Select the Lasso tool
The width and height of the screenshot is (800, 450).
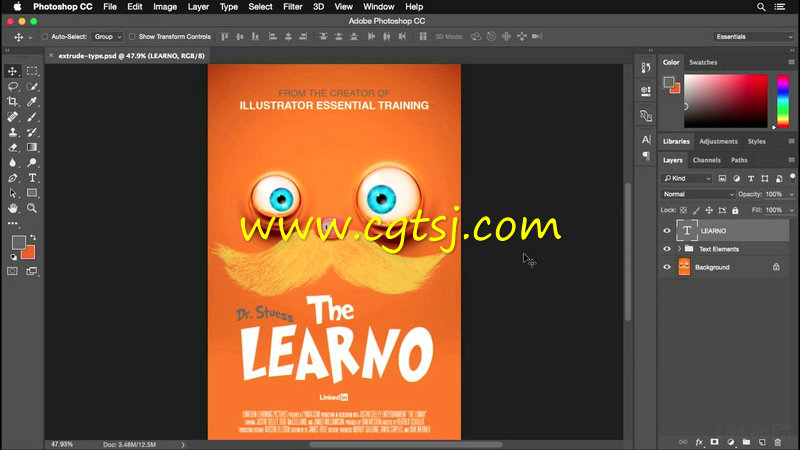(x=13, y=87)
